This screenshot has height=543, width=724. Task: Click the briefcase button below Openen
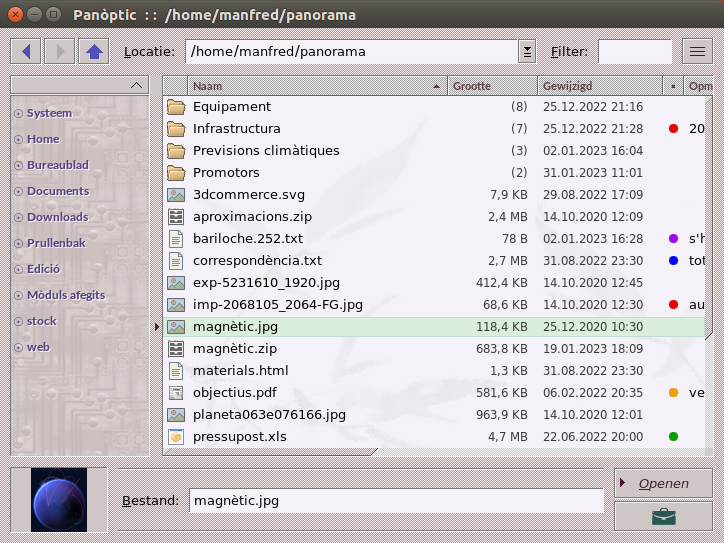click(664, 516)
